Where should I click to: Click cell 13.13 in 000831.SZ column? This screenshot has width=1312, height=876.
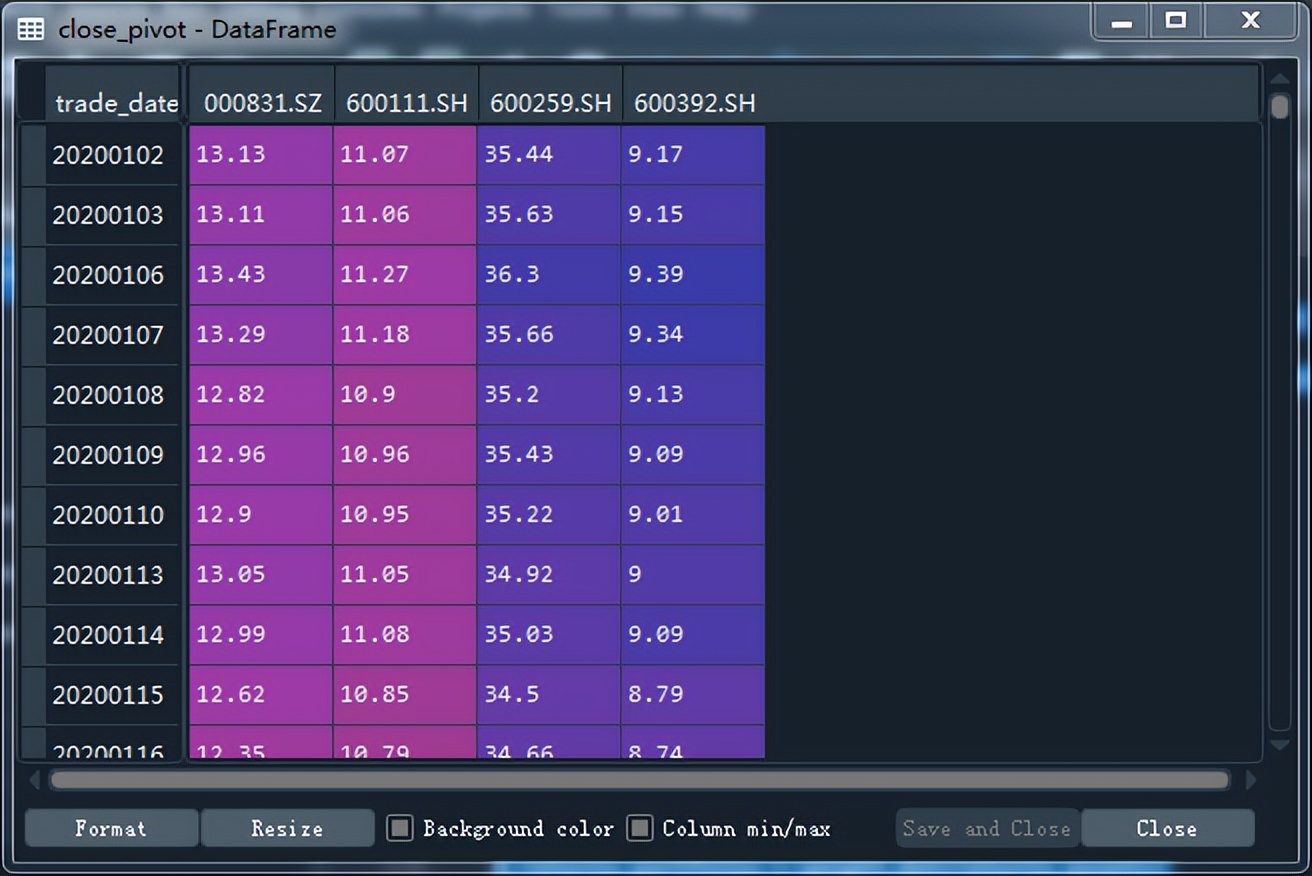(x=261, y=155)
